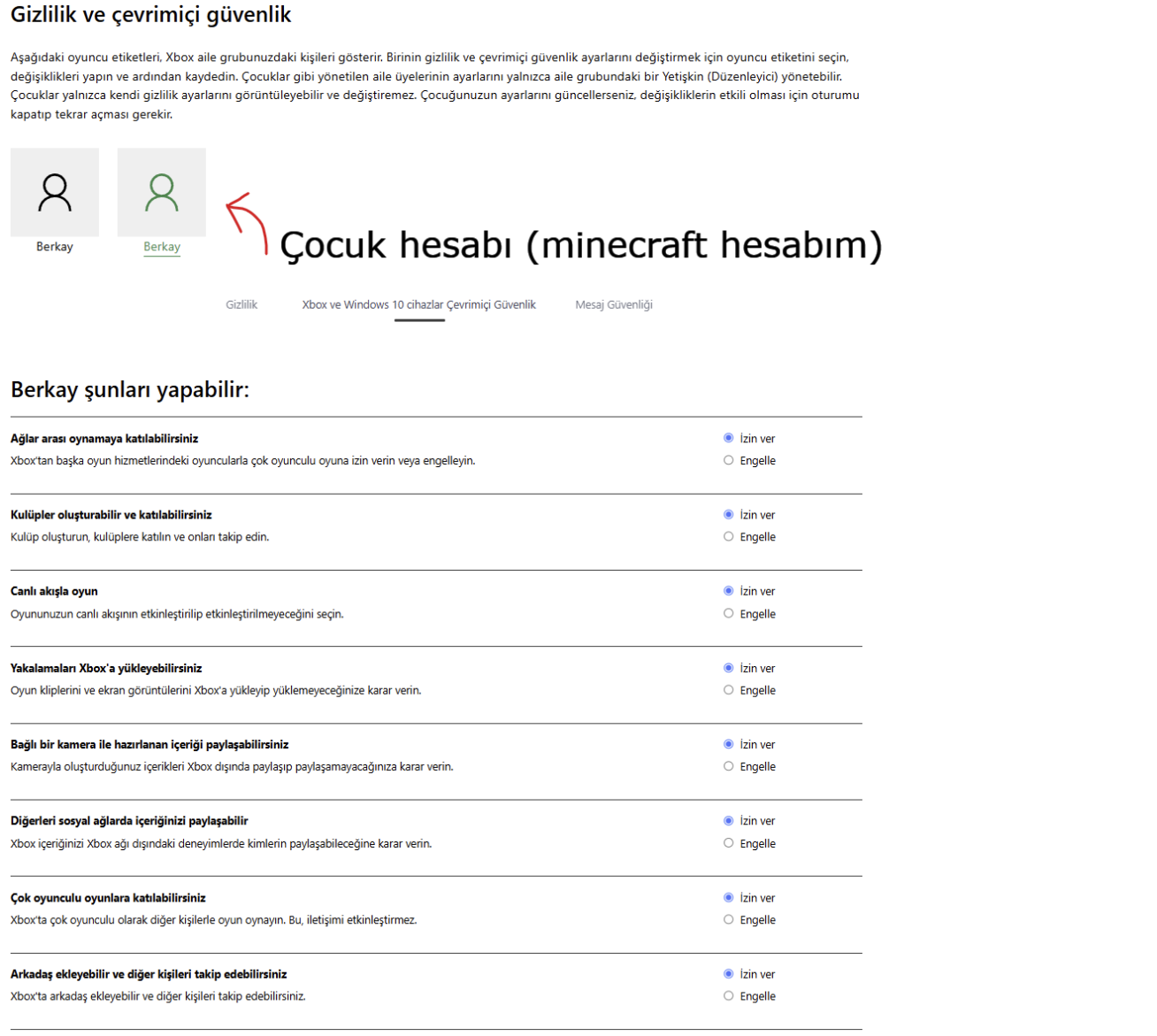The height and width of the screenshot is (1036, 1157).
Task: Click the title "Çok oyunculu oyunlara katılabilirsiniz"
Action: tap(108, 898)
